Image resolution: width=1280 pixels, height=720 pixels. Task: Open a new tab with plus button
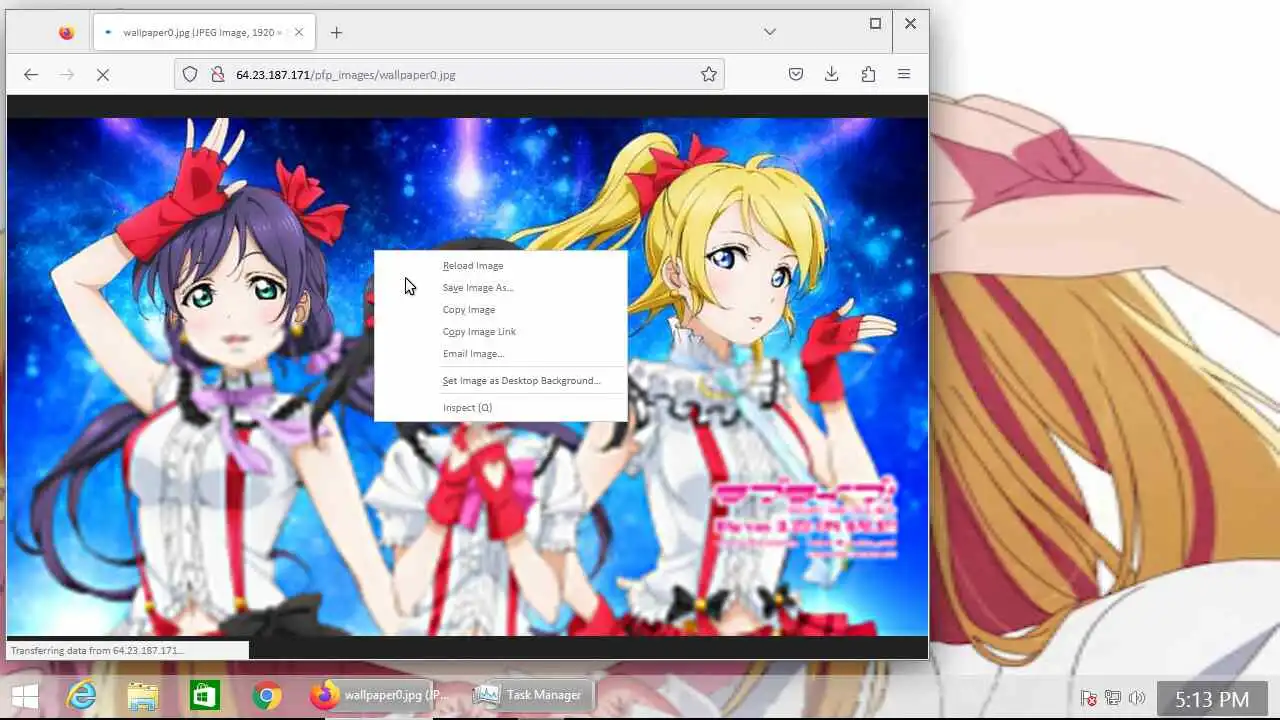[x=336, y=32]
